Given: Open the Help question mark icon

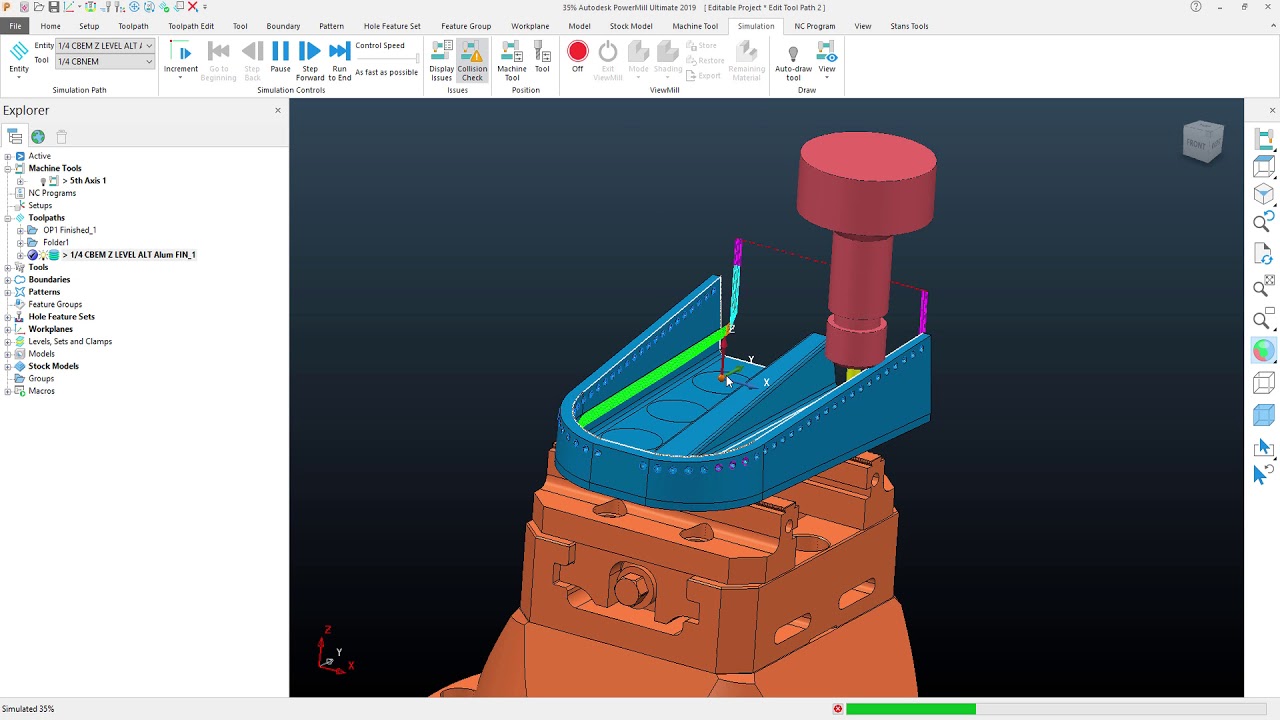Looking at the screenshot, I should tap(1196, 7).
